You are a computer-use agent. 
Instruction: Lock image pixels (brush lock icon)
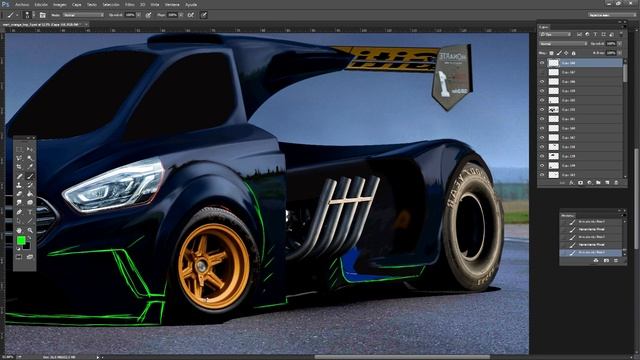[559, 53]
